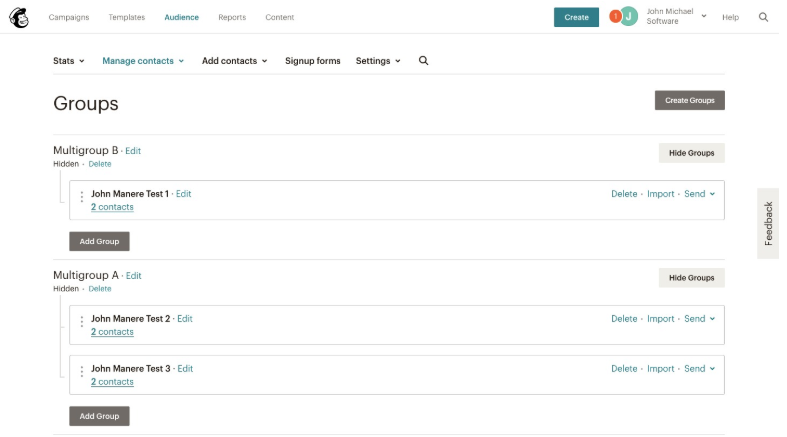Open the Content menu item
This screenshot has width=787, height=437.
tap(280, 17)
